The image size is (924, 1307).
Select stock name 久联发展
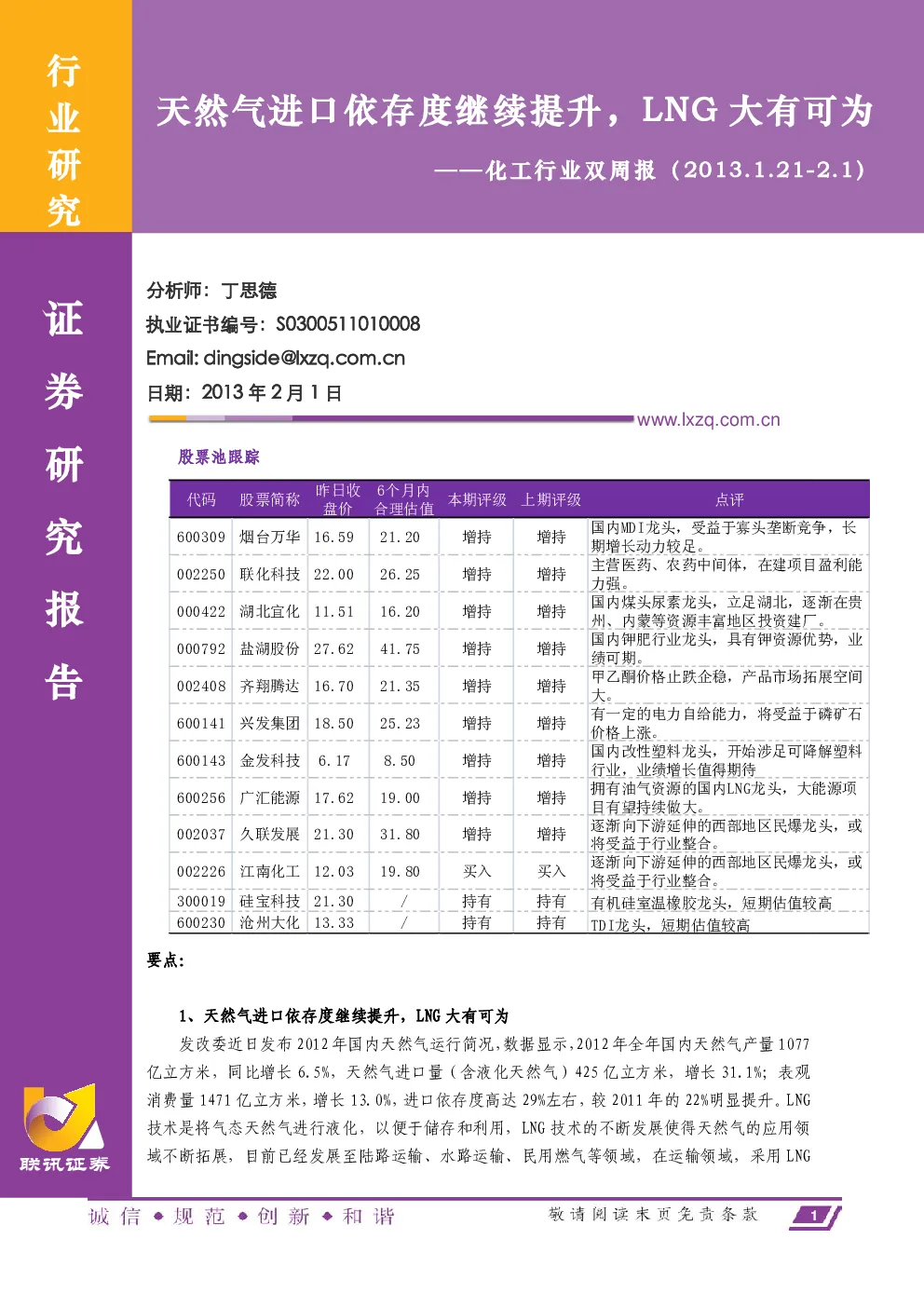269,834
